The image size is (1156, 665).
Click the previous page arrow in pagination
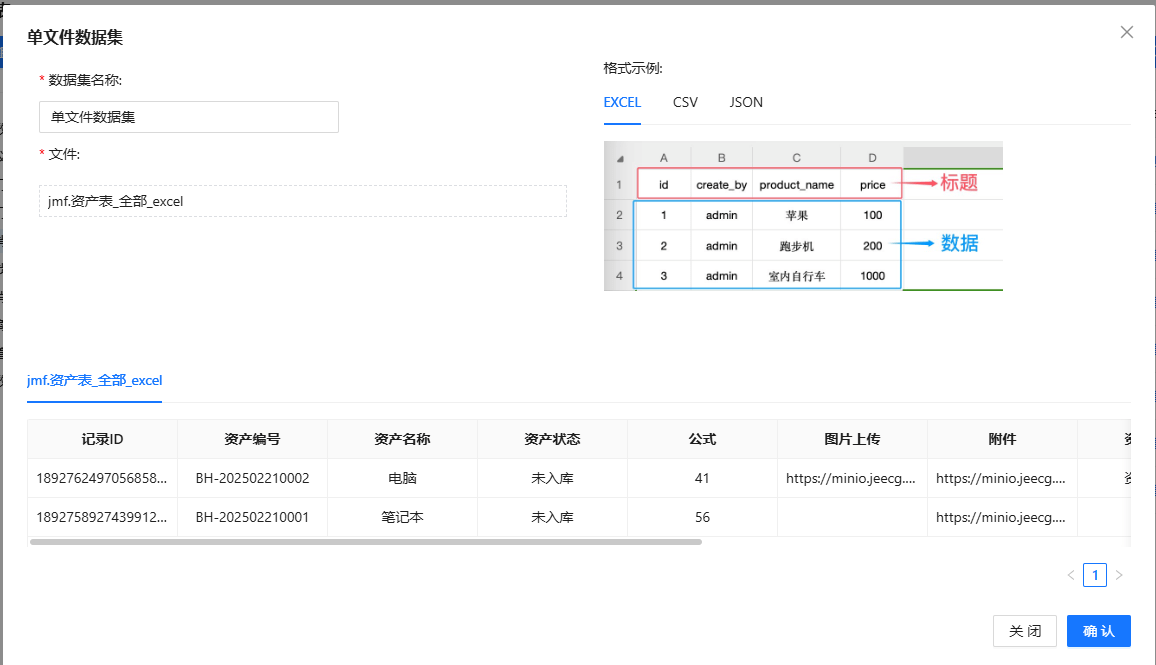(x=1071, y=575)
